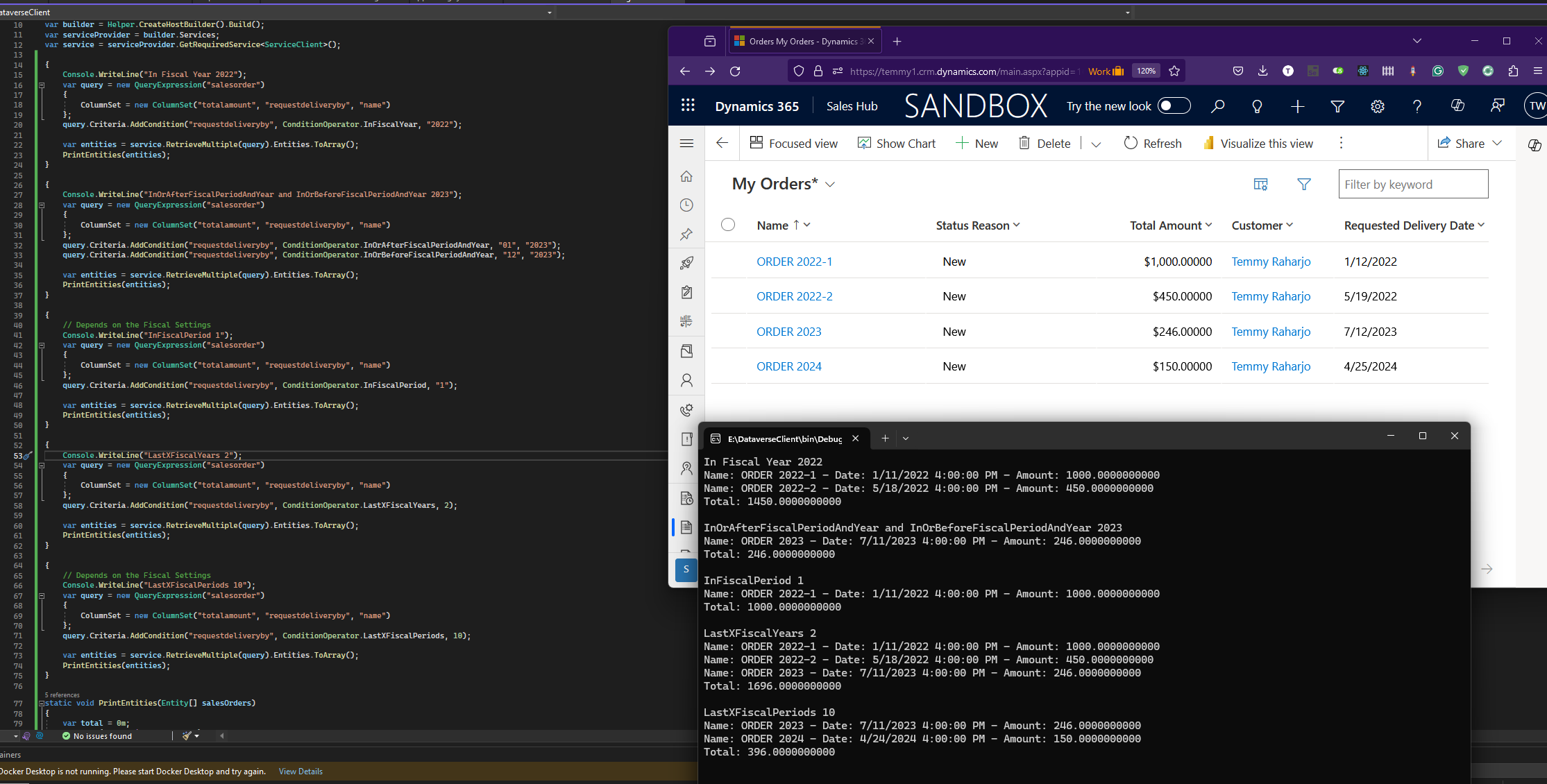The width and height of the screenshot is (1547, 784).
Task: Click the lightbulb assistant icon in Dynamics header
Action: (x=1257, y=106)
